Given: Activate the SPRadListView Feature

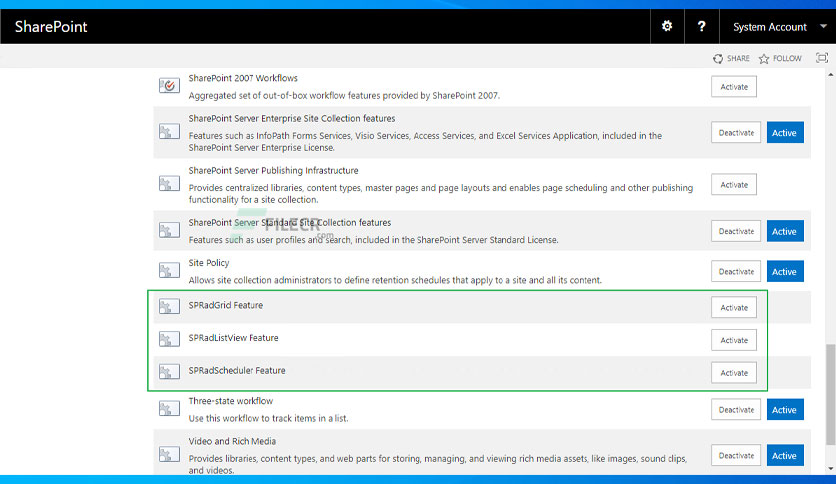Looking at the screenshot, I should click(x=734, y=340).
